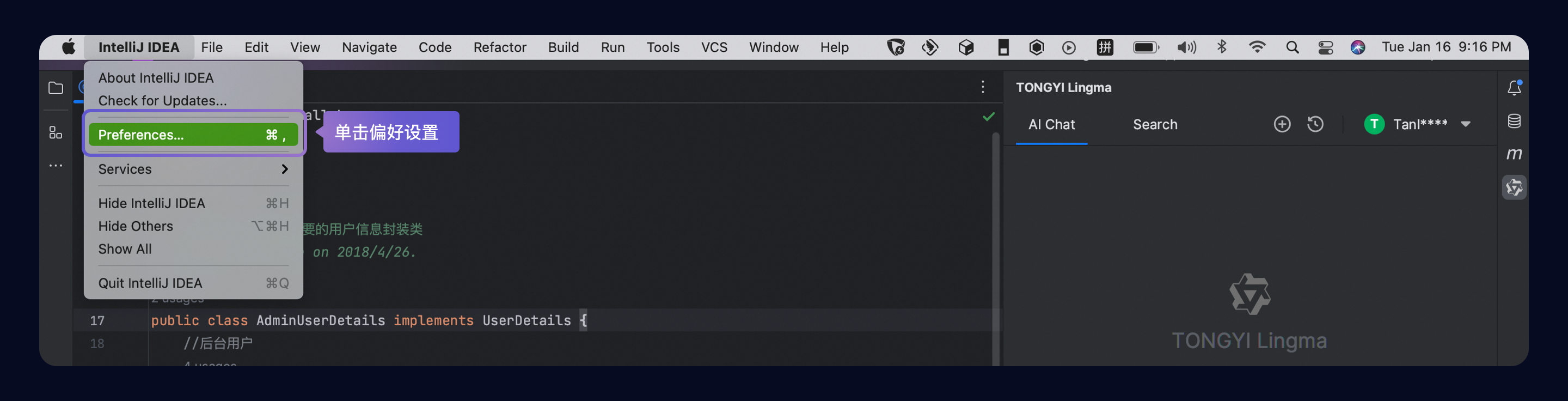Open editor tab options kebab menu

tap(982, 87)
